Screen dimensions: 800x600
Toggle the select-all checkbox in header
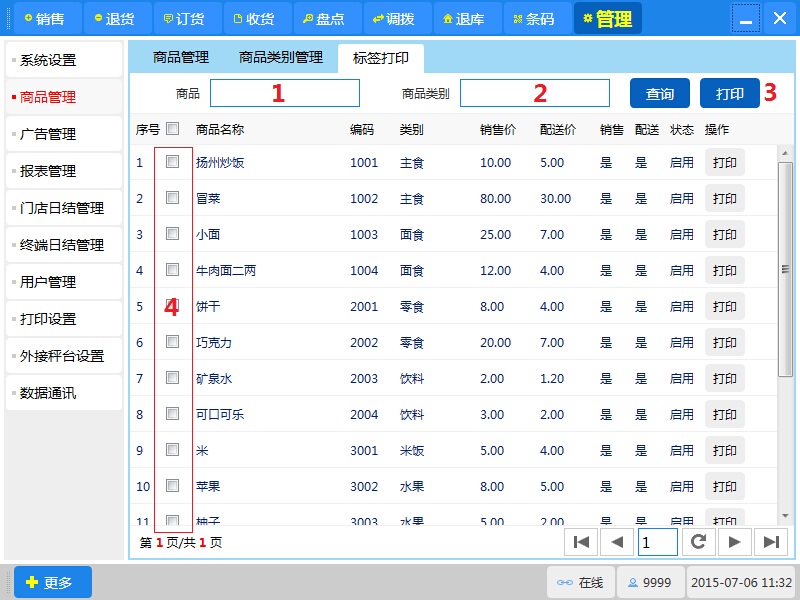172,129
